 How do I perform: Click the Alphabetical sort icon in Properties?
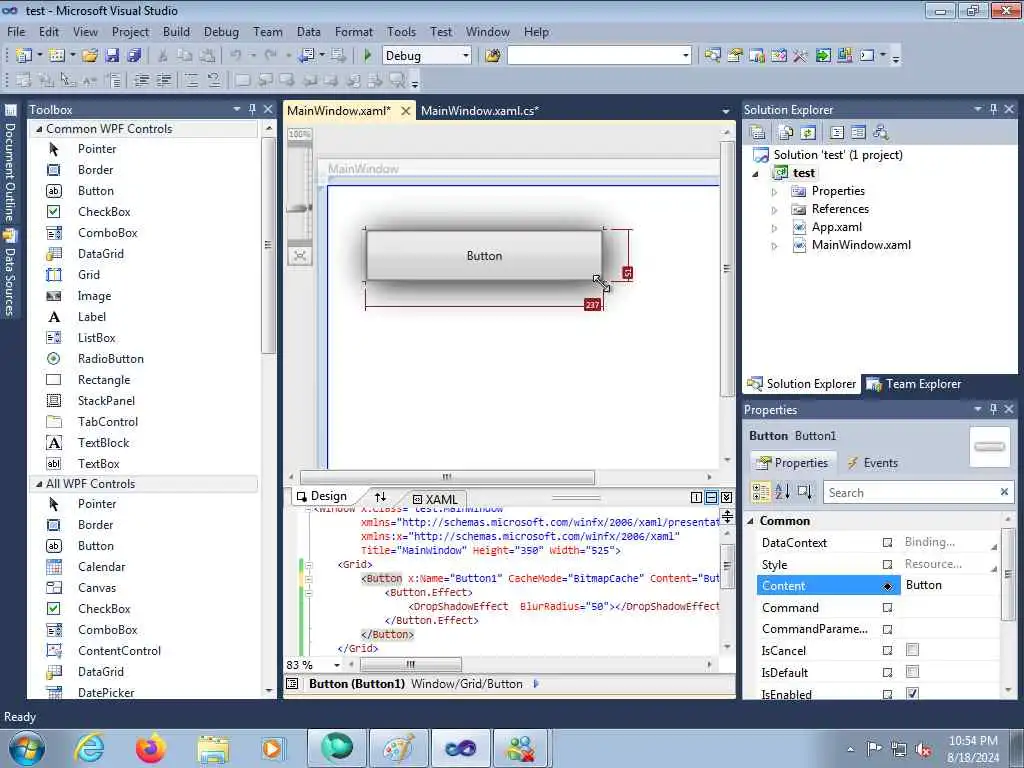coord(782,492)
